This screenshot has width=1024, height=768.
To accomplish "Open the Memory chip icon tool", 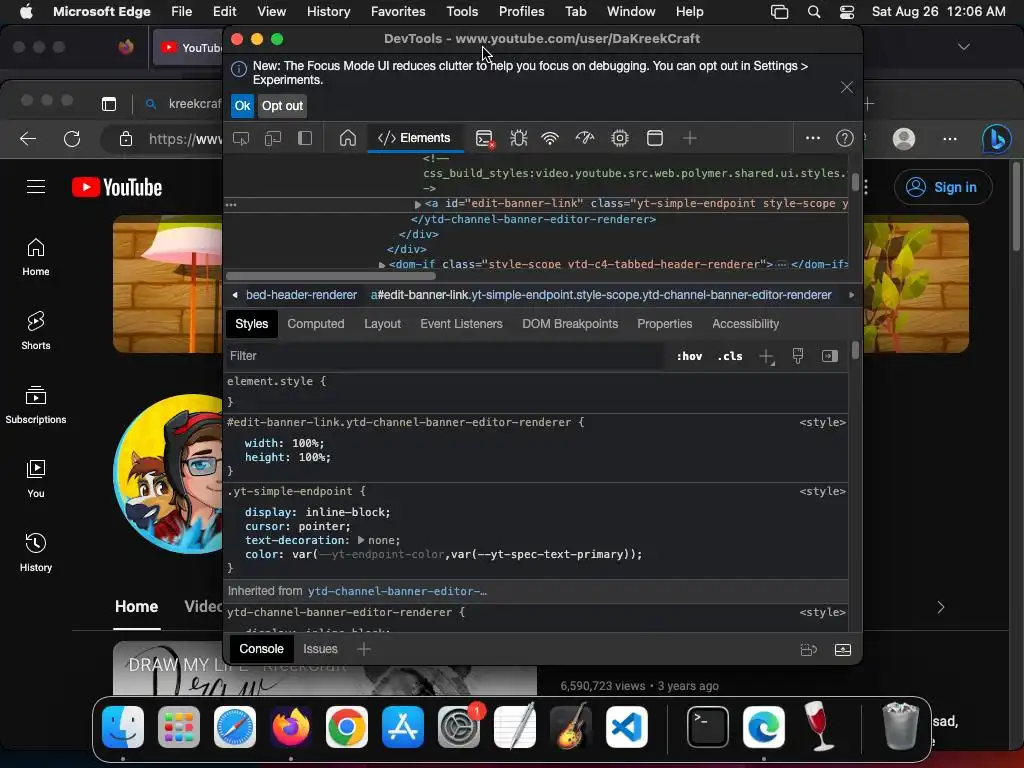I will [x=619, y=138].
